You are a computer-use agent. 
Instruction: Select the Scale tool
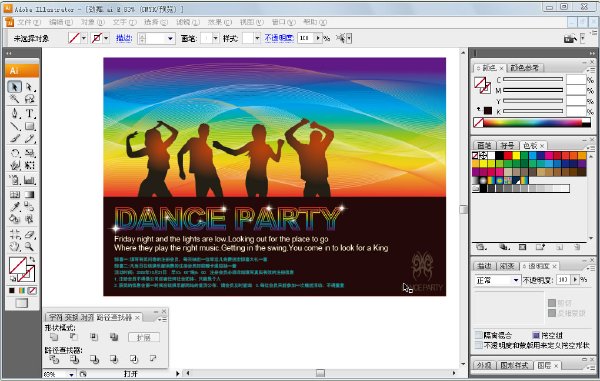pyautogui.click(x=29, y=153)
